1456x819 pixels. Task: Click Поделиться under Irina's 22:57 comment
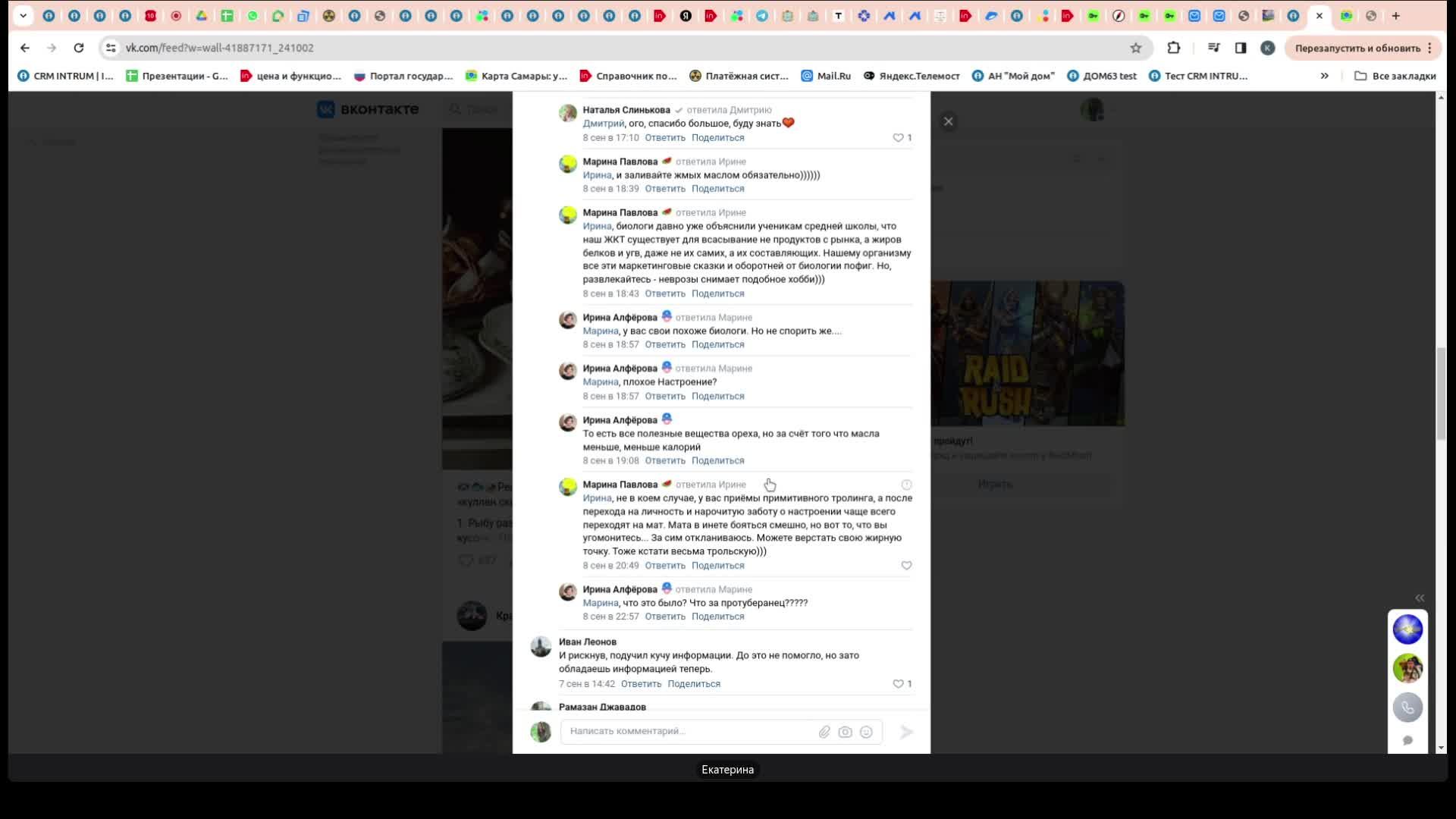click(x=717, y=617)
